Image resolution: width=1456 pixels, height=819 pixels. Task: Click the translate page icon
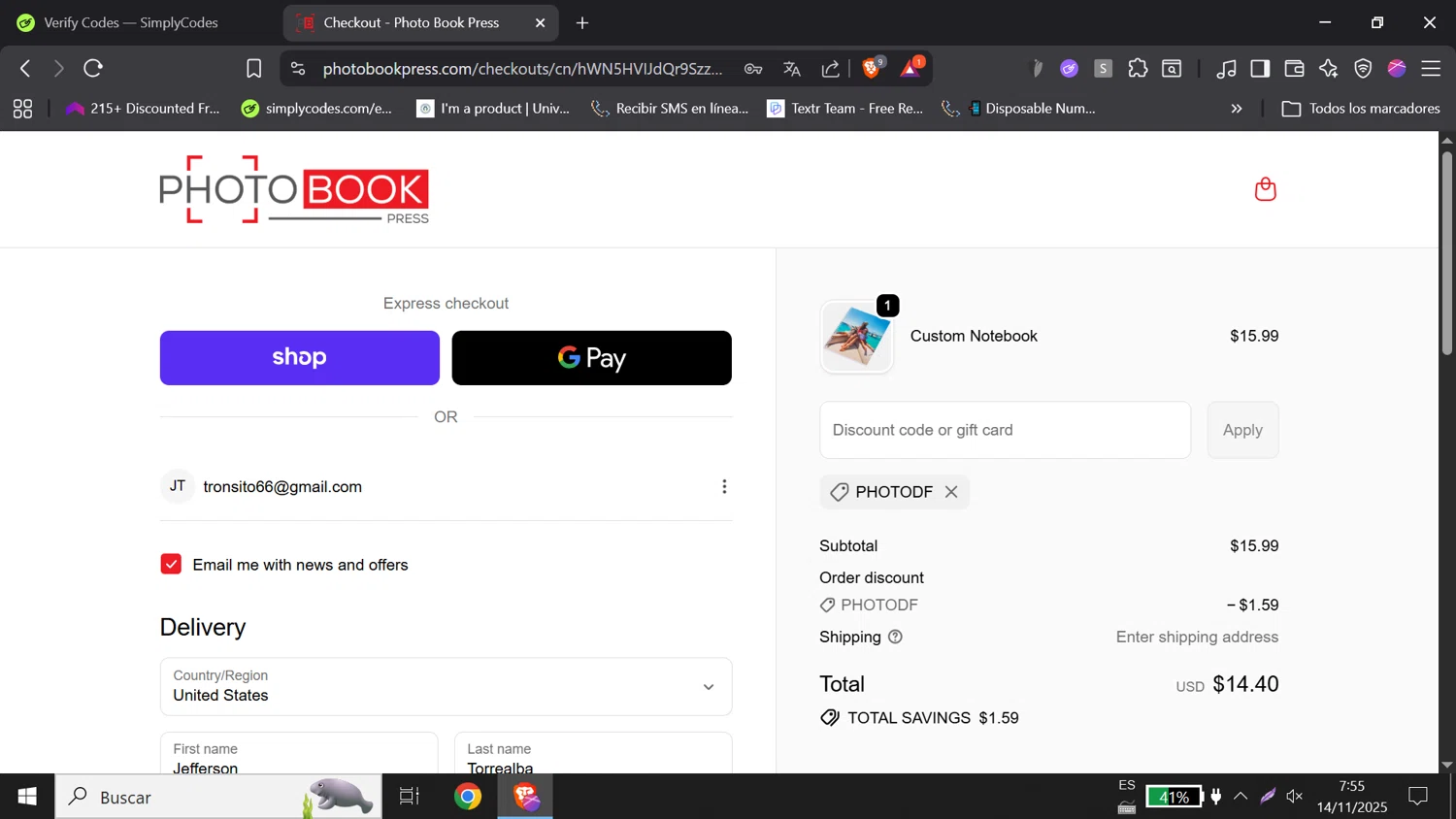792,68
